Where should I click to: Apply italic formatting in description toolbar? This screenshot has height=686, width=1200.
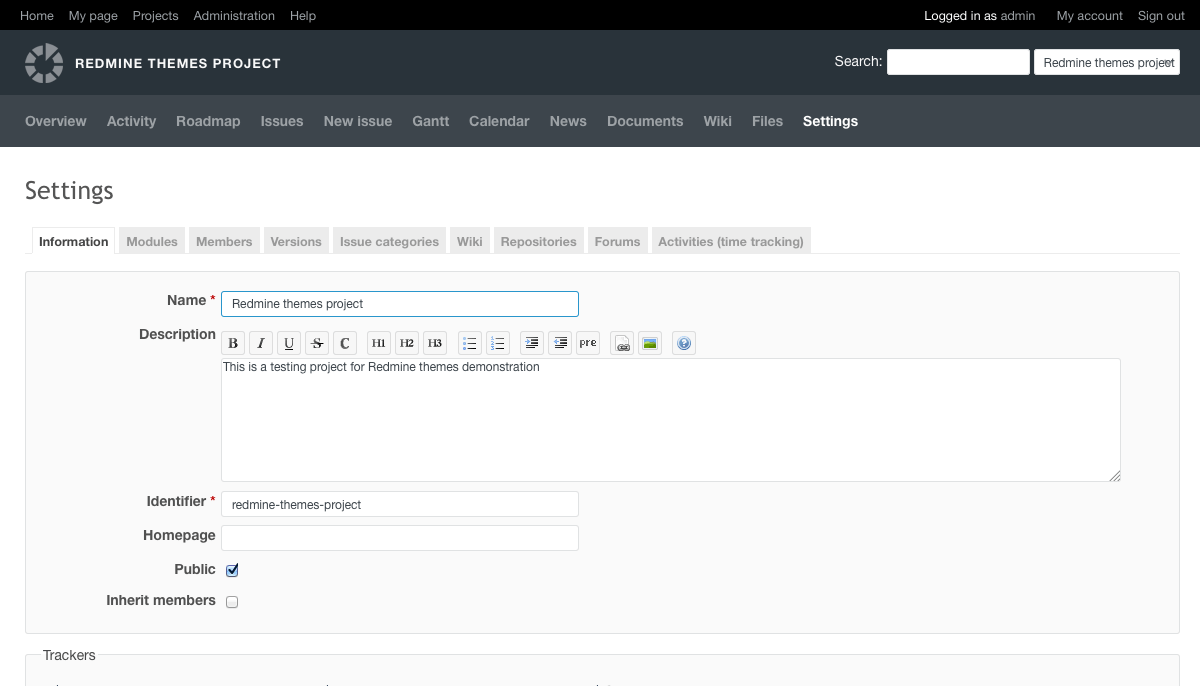pyautogui.click(x=261, y=343)
